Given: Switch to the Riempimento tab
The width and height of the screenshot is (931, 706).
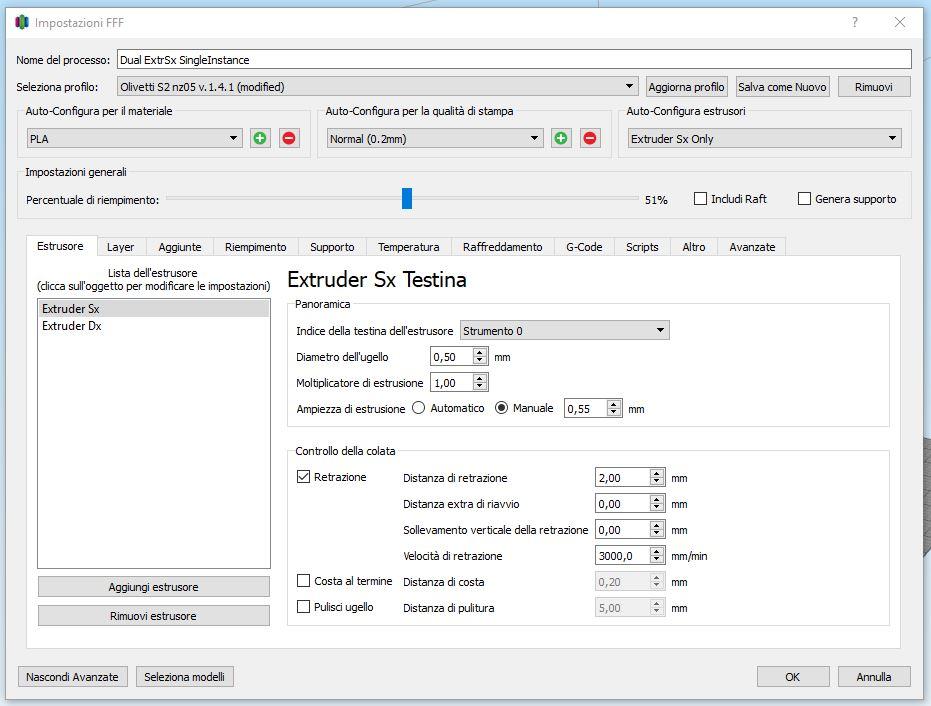Looking at the screenshot, I should tap(255, 247).
